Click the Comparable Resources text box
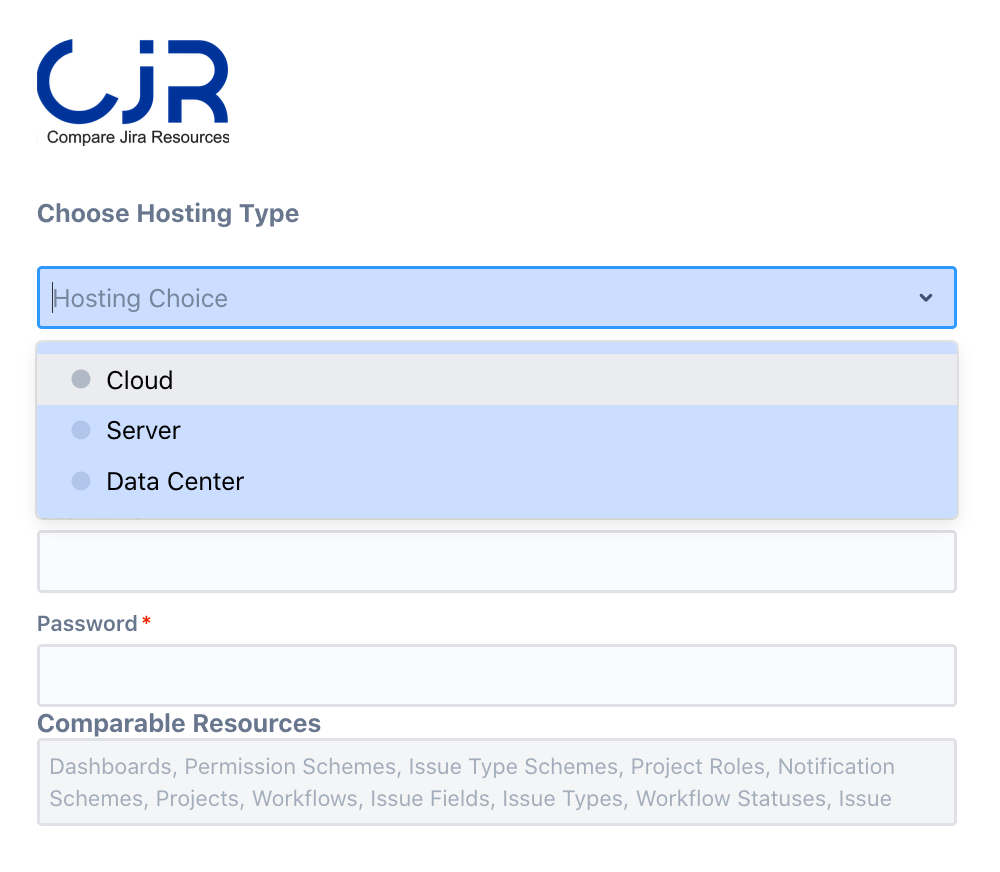Screen dimensions: 1000x872 pos(497,782)
